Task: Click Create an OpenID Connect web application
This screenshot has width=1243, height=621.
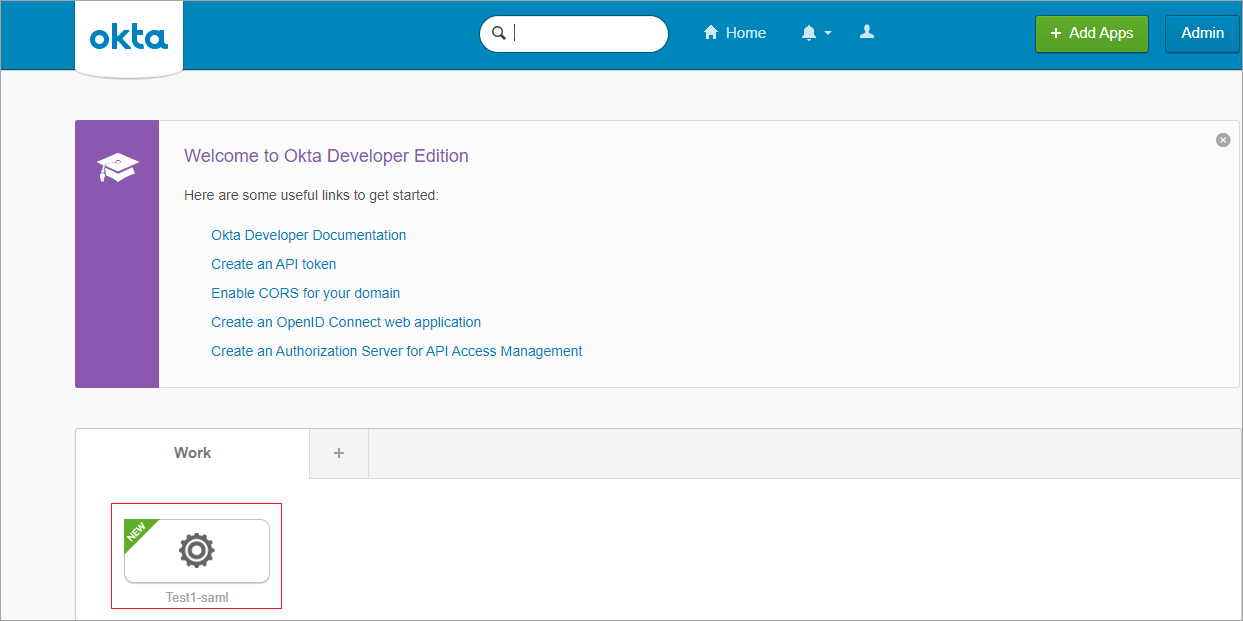Action: pyautogui.click(x=346, y=322)
